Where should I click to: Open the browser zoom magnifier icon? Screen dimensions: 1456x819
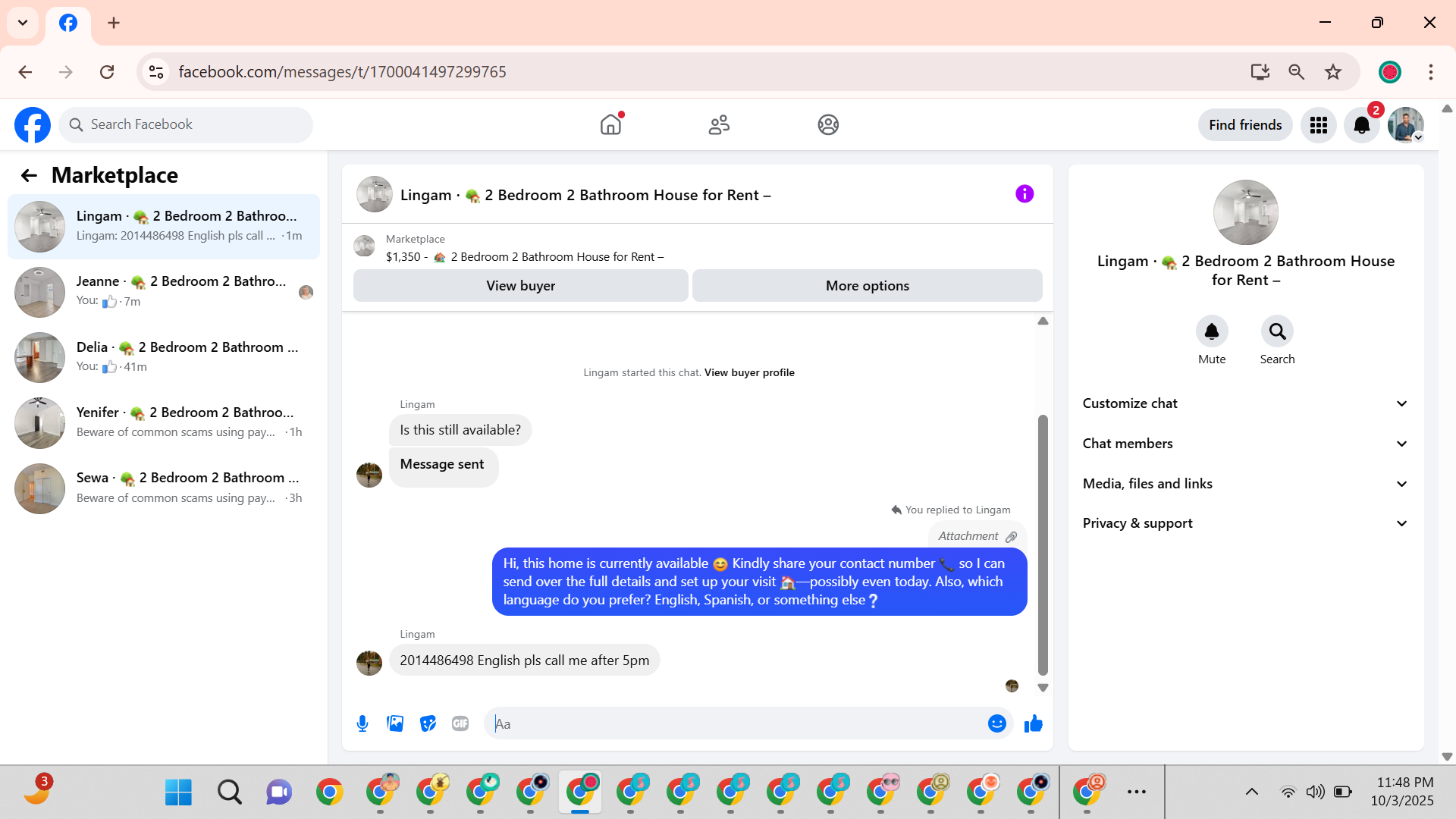[1297, 72]
